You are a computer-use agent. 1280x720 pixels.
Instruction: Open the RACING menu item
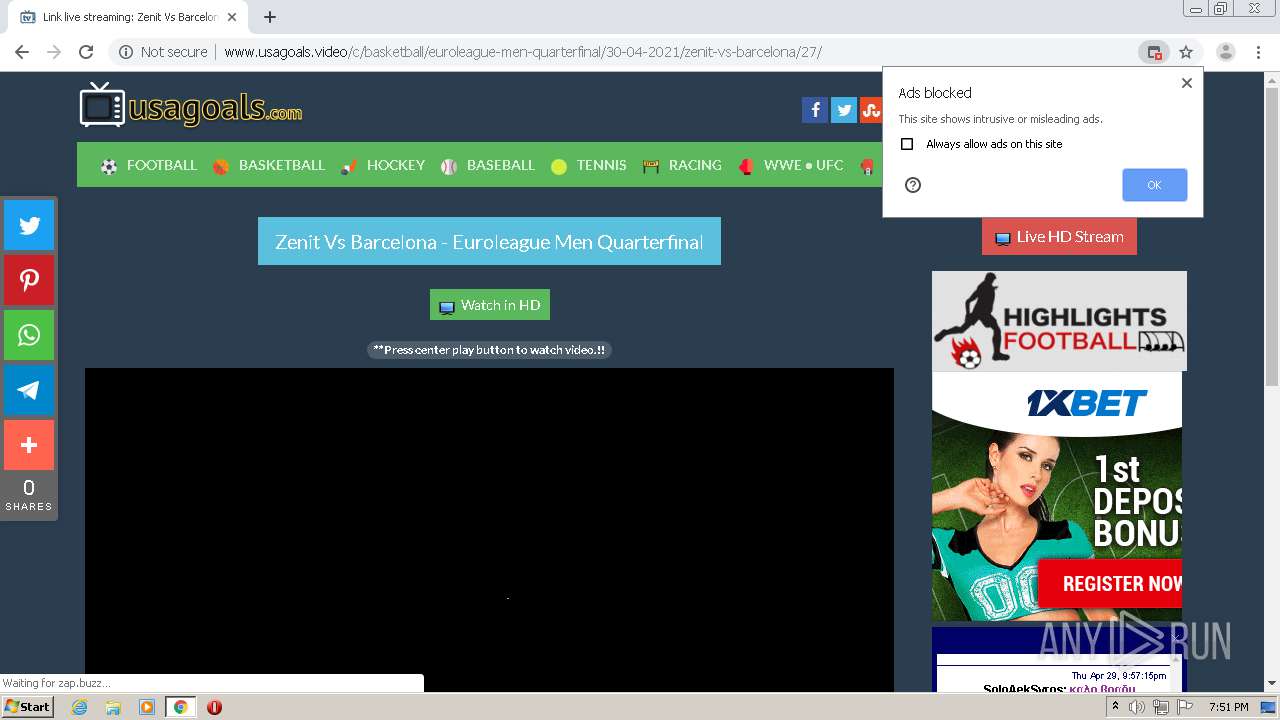click(x=682, y=165)
